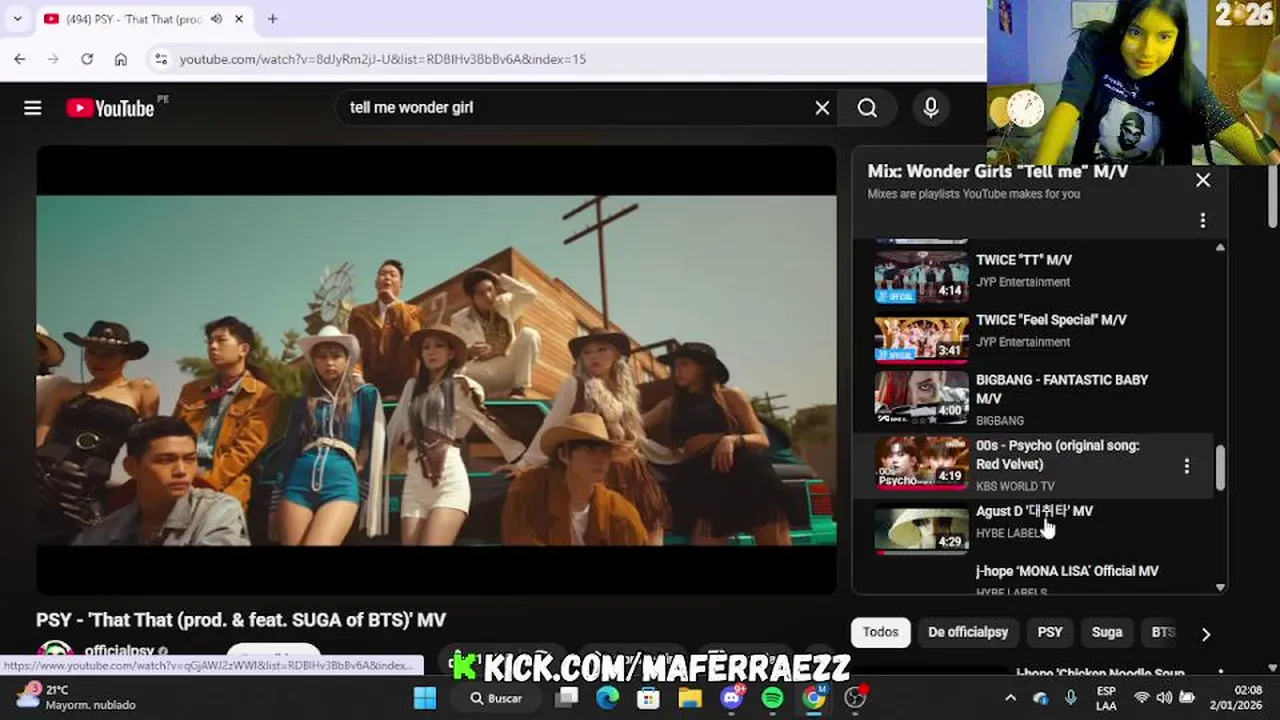Viewport: 1280px width, 720px height.
Task: Open the weather widget 21°C
Action: 75,698
